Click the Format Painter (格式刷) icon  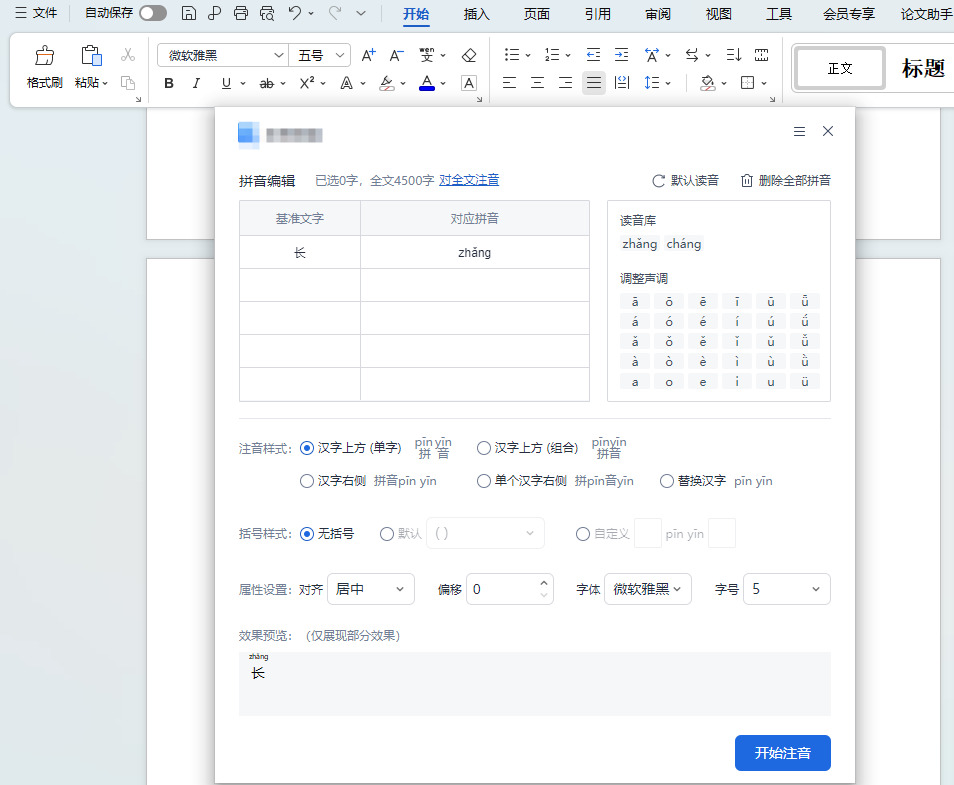44,56
